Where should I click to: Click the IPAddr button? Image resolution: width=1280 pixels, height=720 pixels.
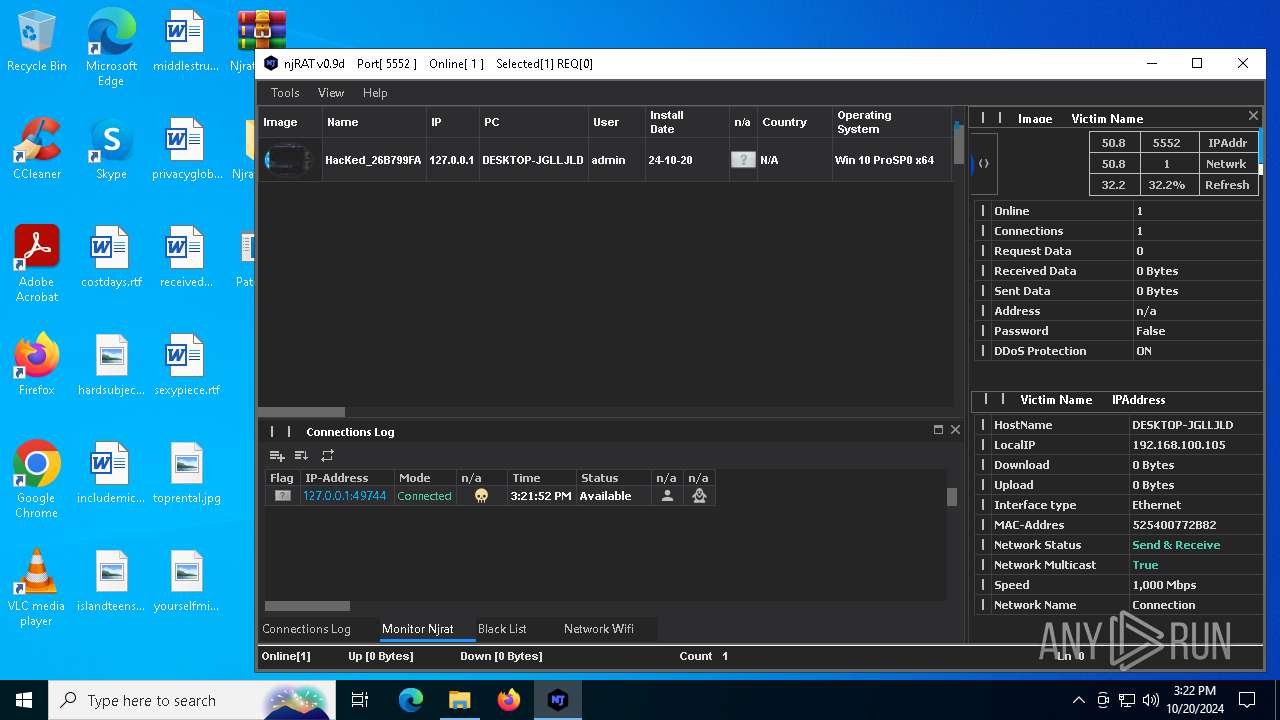(1227, 143)
